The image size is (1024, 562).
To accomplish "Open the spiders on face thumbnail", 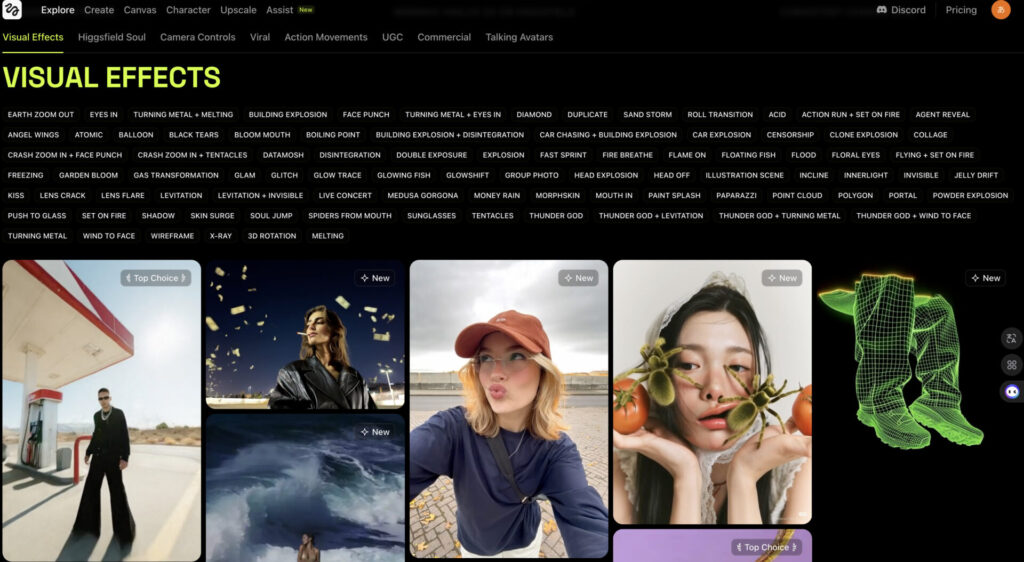I will [712, 392].
